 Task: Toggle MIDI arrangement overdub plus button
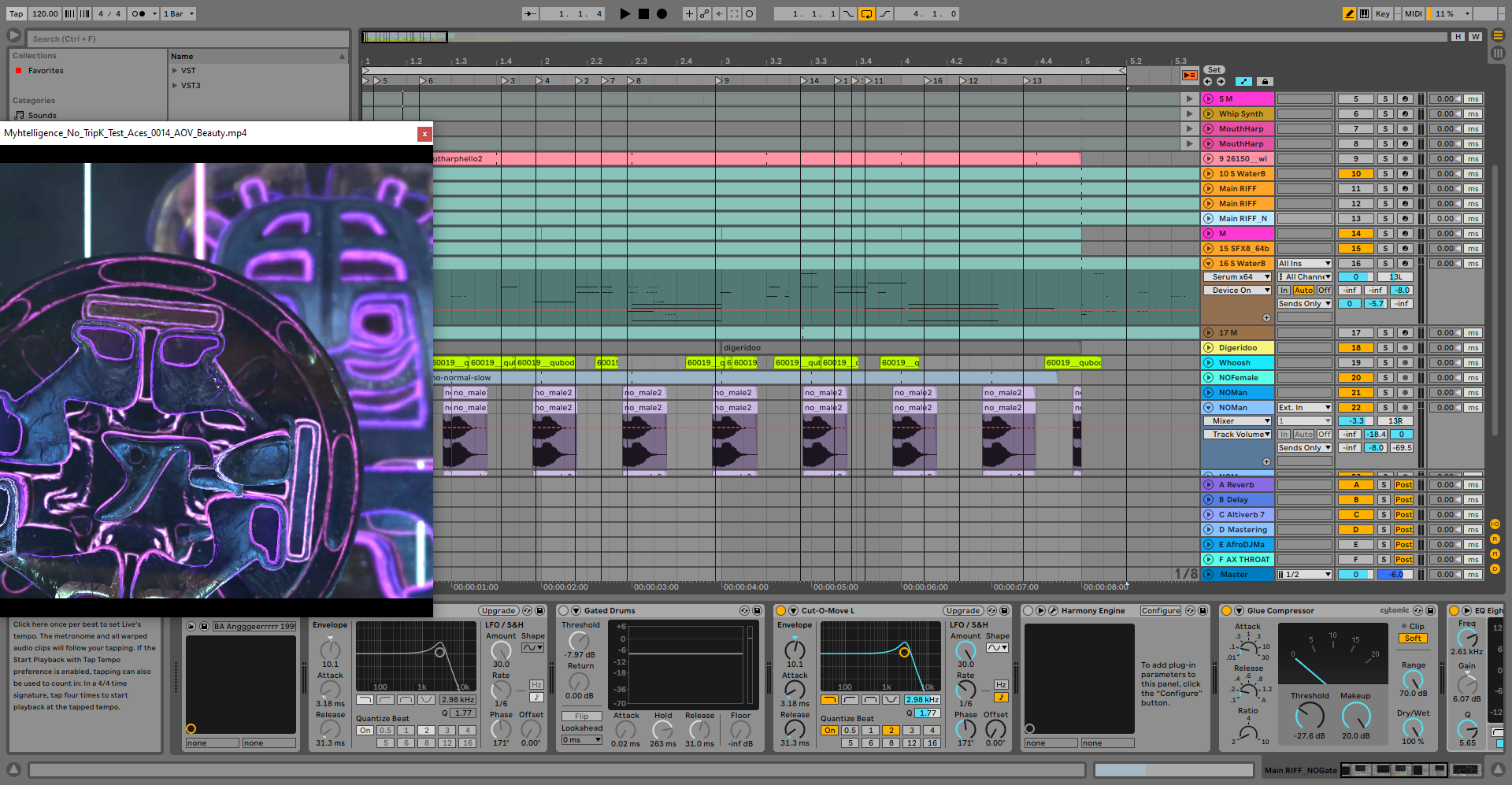[x=689, y=13]
